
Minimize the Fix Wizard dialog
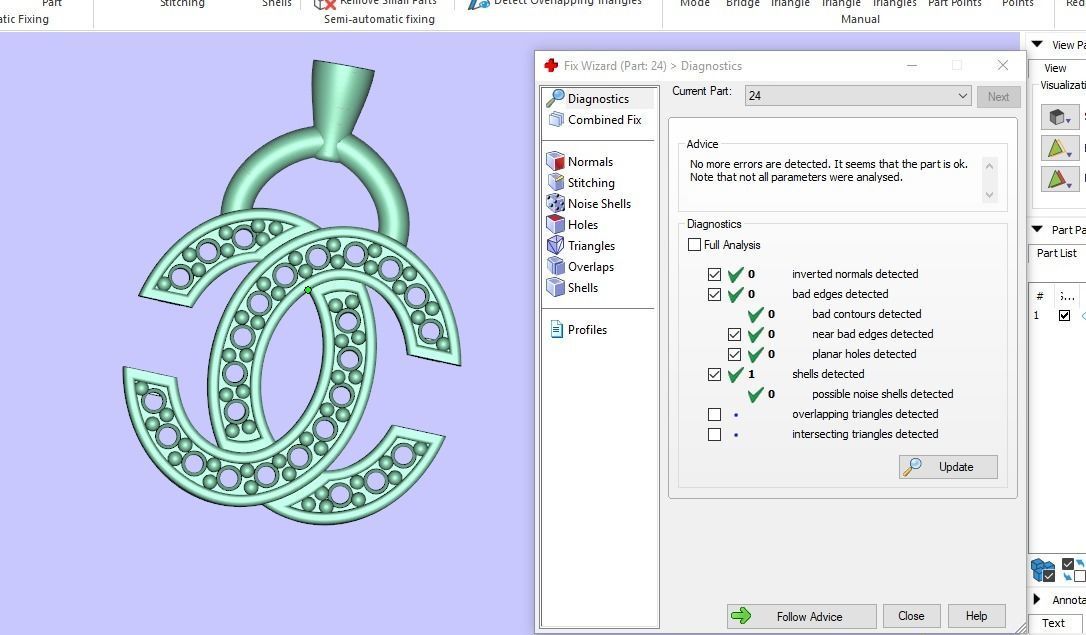[x=912, y=65]
